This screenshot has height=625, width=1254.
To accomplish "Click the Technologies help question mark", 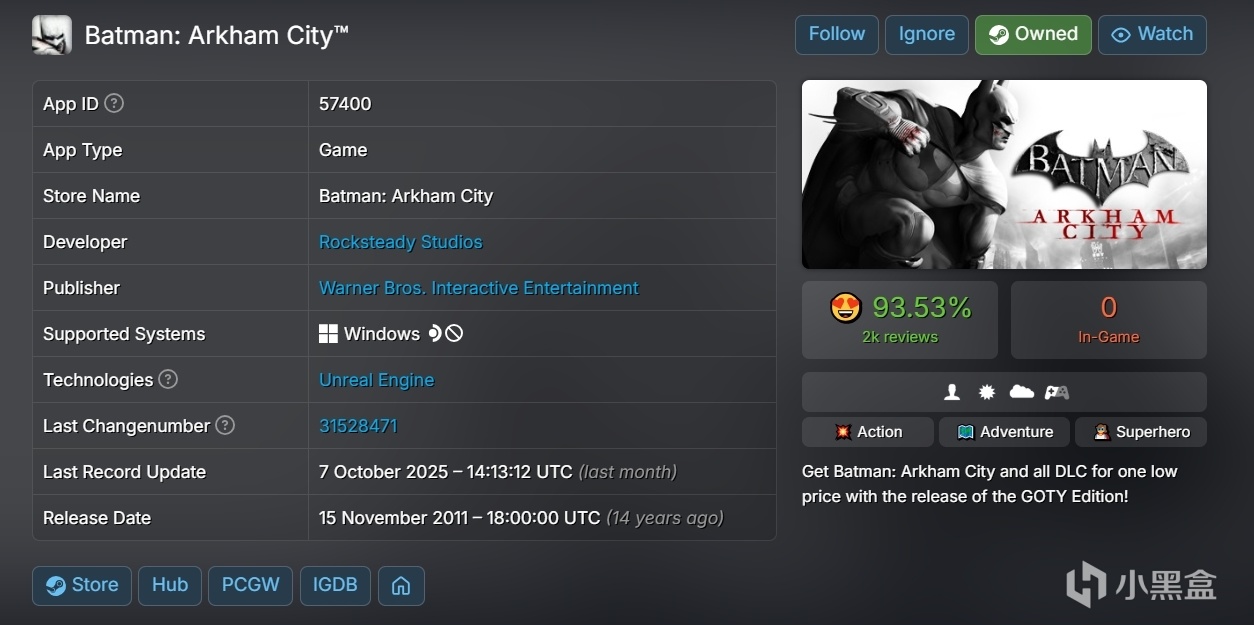I will tap(168, 379).
